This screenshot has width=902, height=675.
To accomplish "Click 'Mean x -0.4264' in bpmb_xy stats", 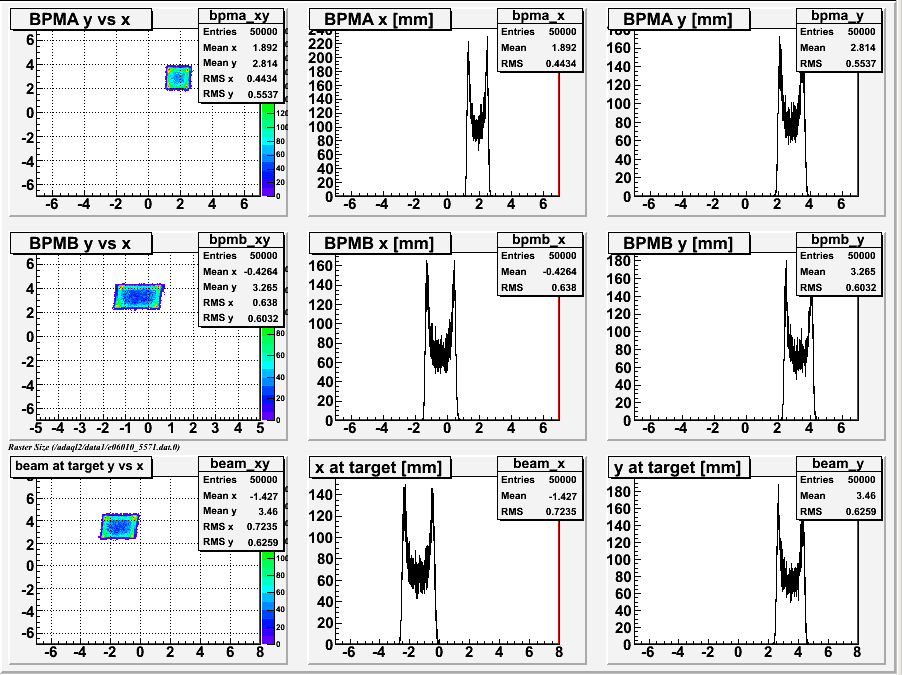I will 240,272.
